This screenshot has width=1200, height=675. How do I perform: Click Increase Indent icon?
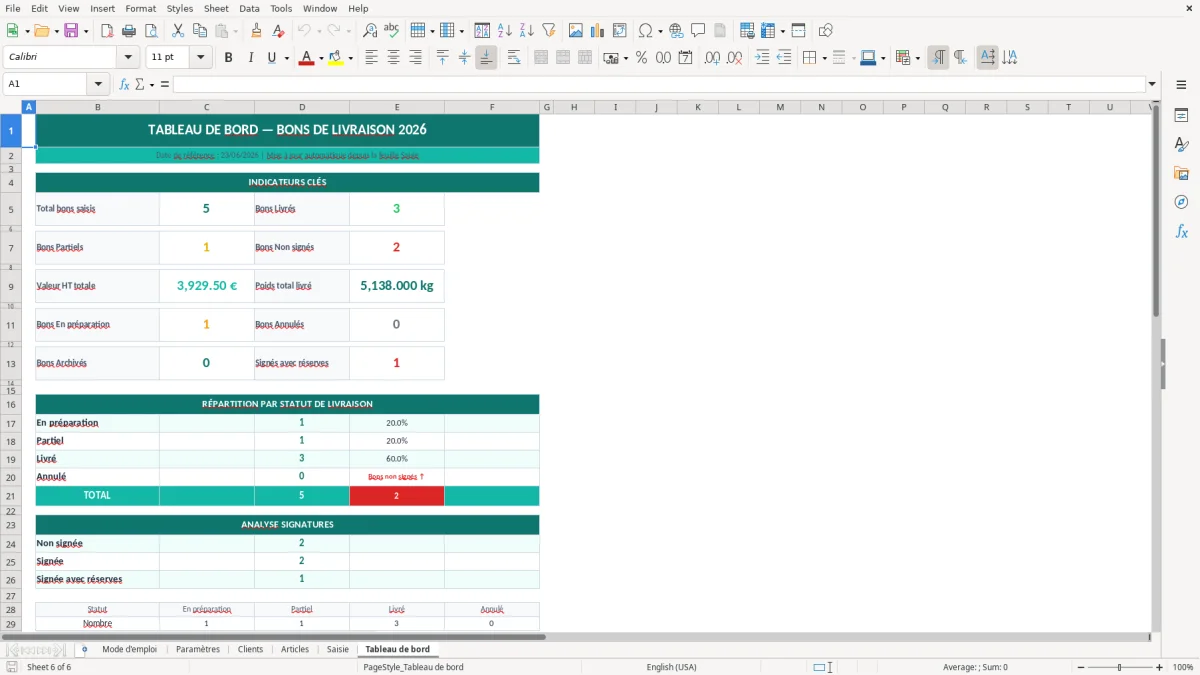[x=762, y=58]
